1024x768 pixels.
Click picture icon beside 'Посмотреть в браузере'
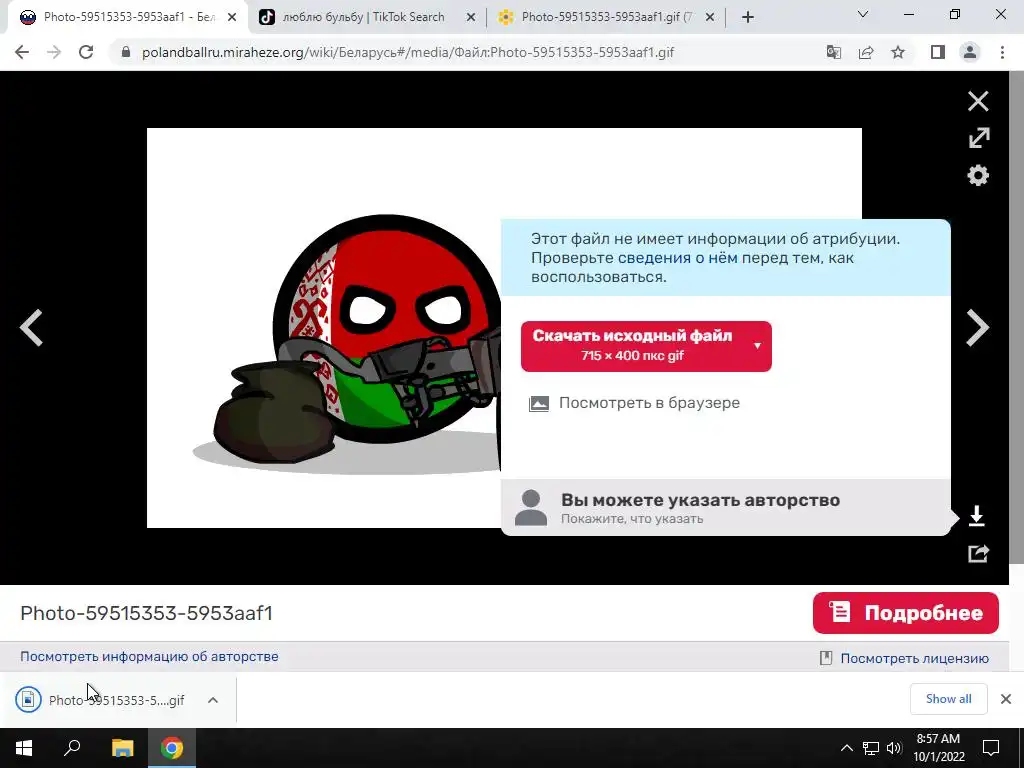(539, 404)
